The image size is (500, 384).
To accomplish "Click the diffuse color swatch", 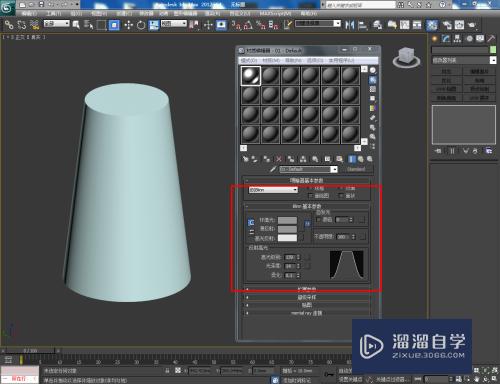I will (287, 229).
